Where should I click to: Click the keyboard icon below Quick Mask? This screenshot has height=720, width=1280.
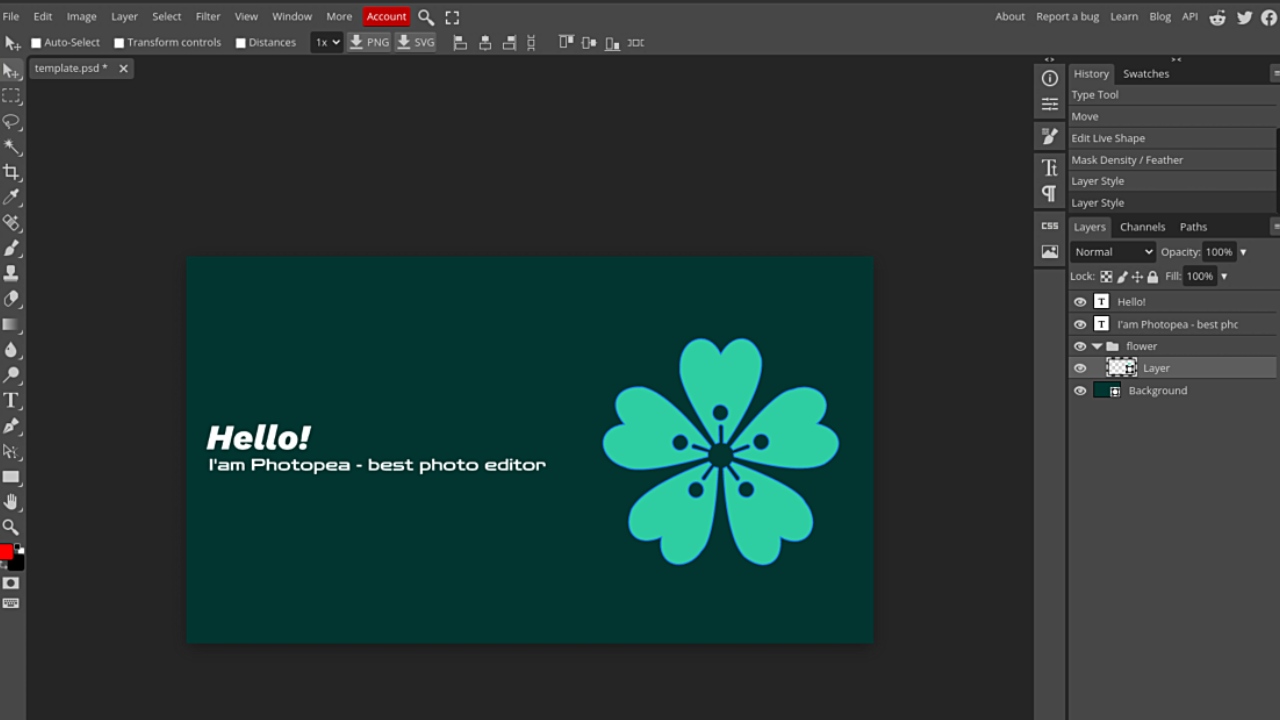click(x=11, y=603)
